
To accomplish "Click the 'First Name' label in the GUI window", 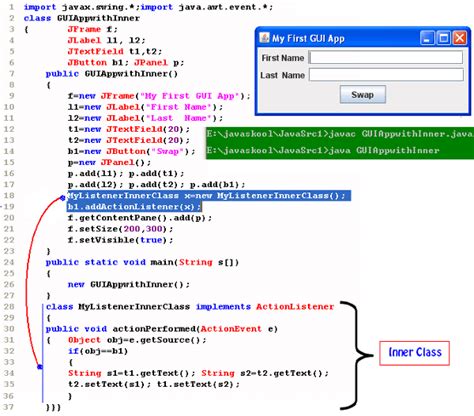I will (x=283, y=58).
